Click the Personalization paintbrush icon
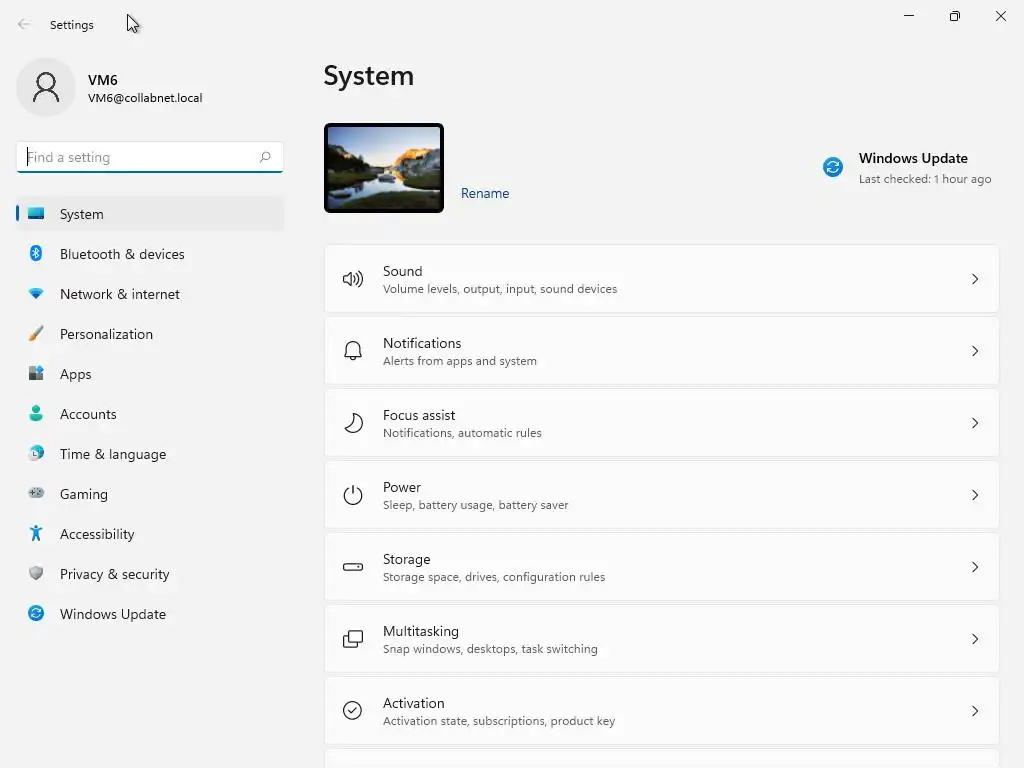The height and width of the screenshot is (768, 1024). tap(36, 334)
